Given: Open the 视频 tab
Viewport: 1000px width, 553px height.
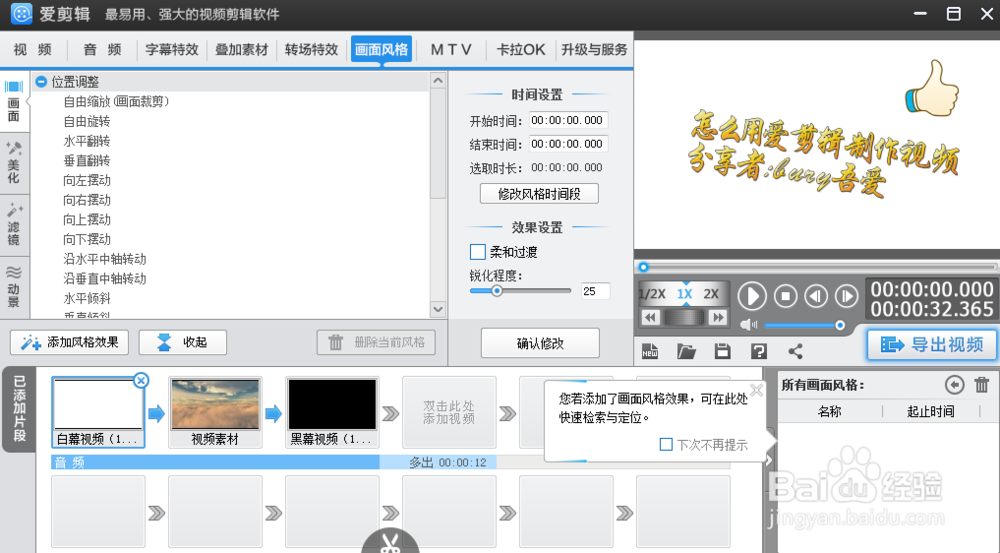Looking at the screenshot, I should coord(33,50).
